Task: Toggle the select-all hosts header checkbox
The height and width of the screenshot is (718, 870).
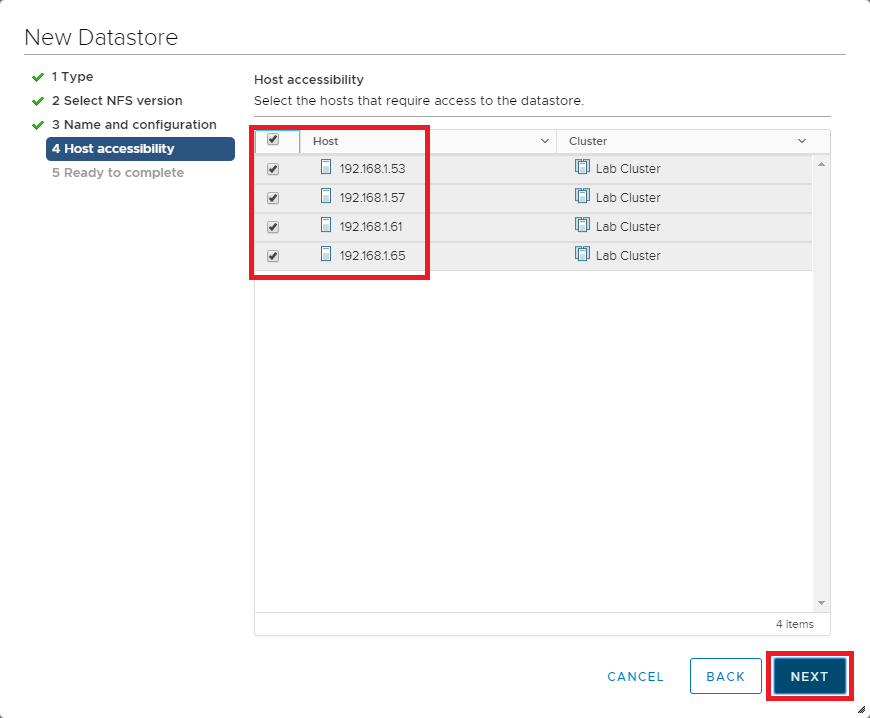Action: coord(273,140)
